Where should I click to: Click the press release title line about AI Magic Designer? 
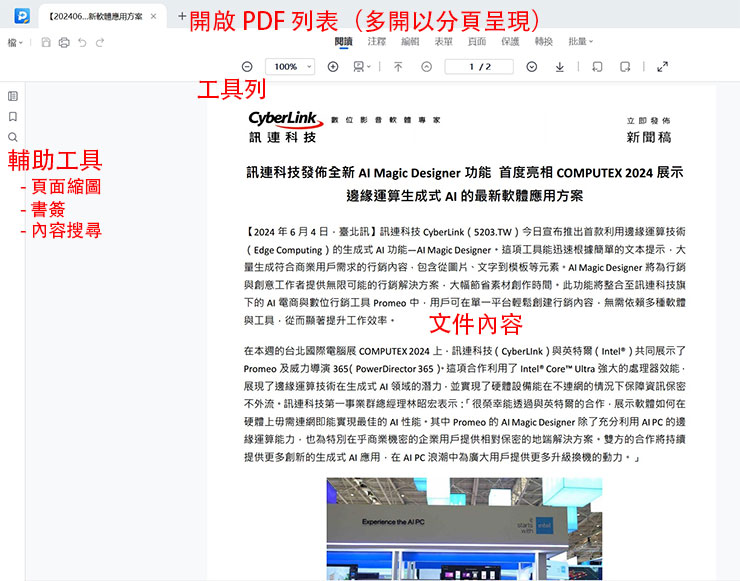464,173
